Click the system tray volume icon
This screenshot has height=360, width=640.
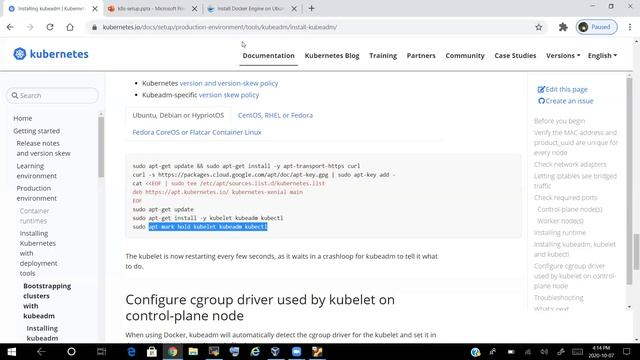[544, 351]
